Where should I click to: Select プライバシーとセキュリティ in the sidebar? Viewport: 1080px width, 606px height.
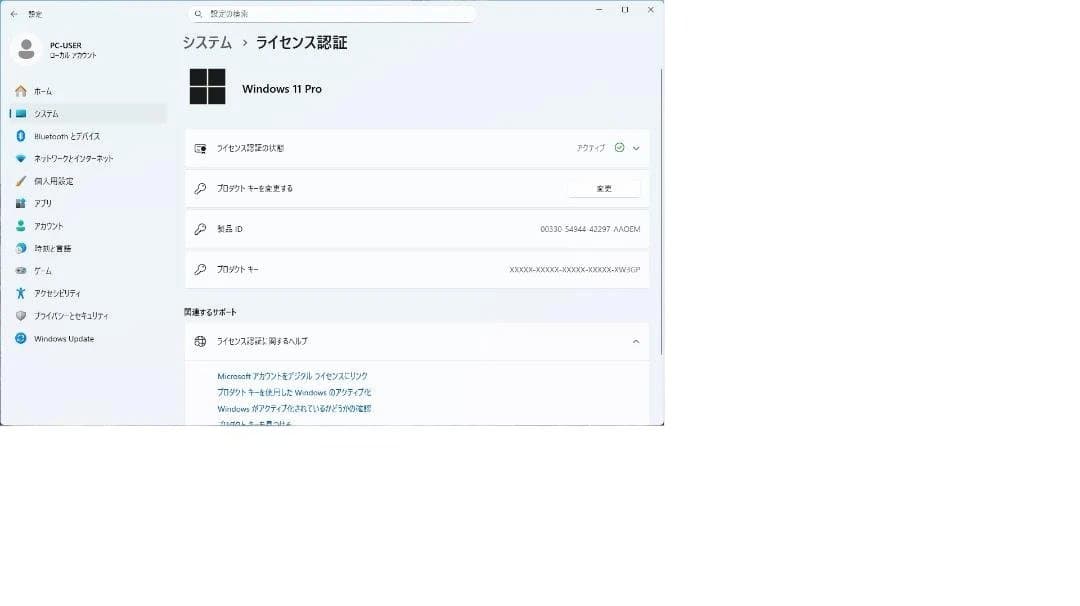click(x=71, y=316)
